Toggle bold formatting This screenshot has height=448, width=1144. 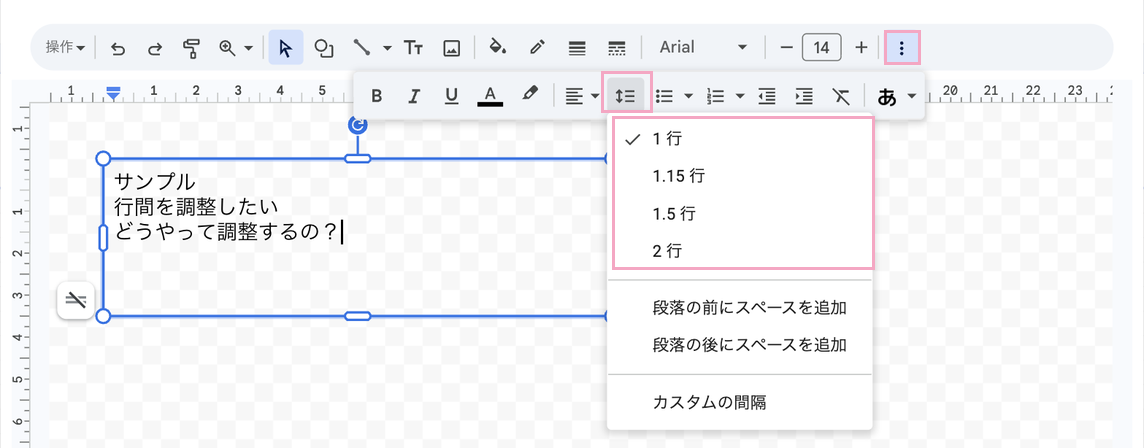376,96
